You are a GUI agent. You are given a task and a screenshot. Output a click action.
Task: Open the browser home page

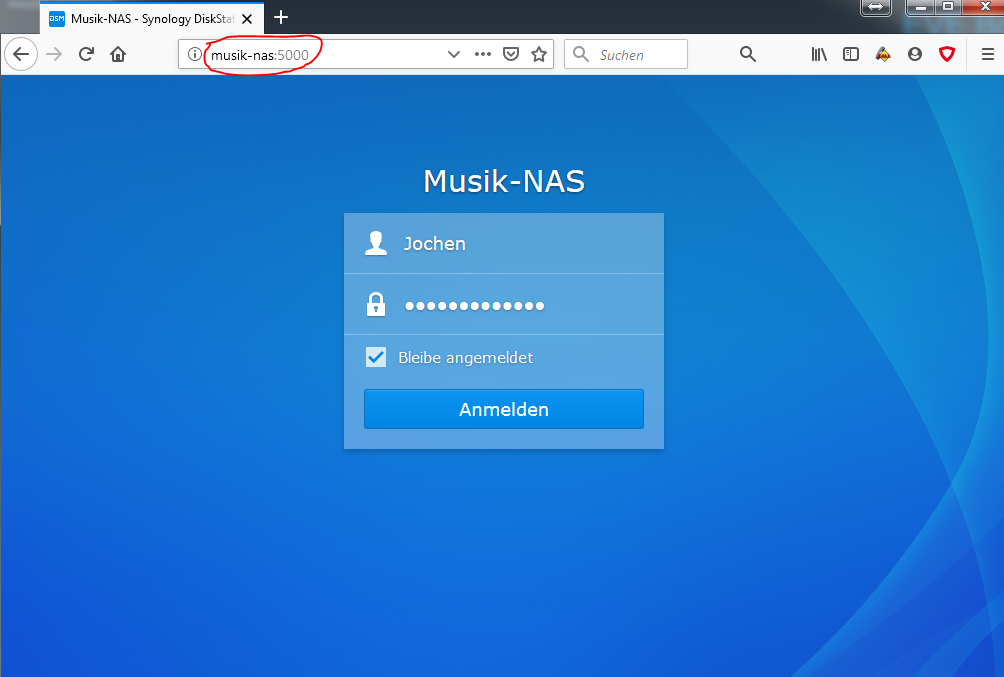118,54
